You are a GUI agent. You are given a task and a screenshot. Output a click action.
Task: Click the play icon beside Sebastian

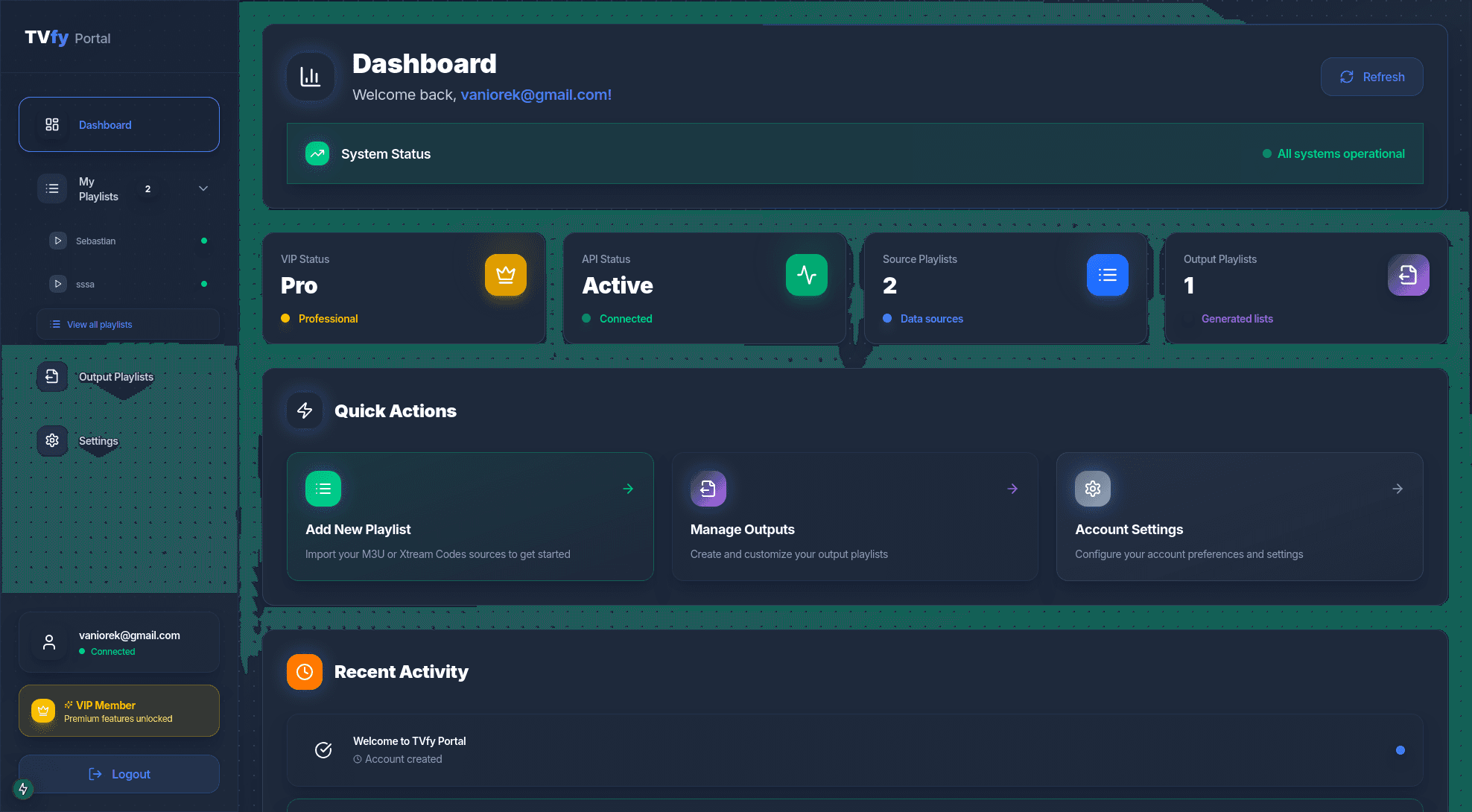click(x=57, y=241)
